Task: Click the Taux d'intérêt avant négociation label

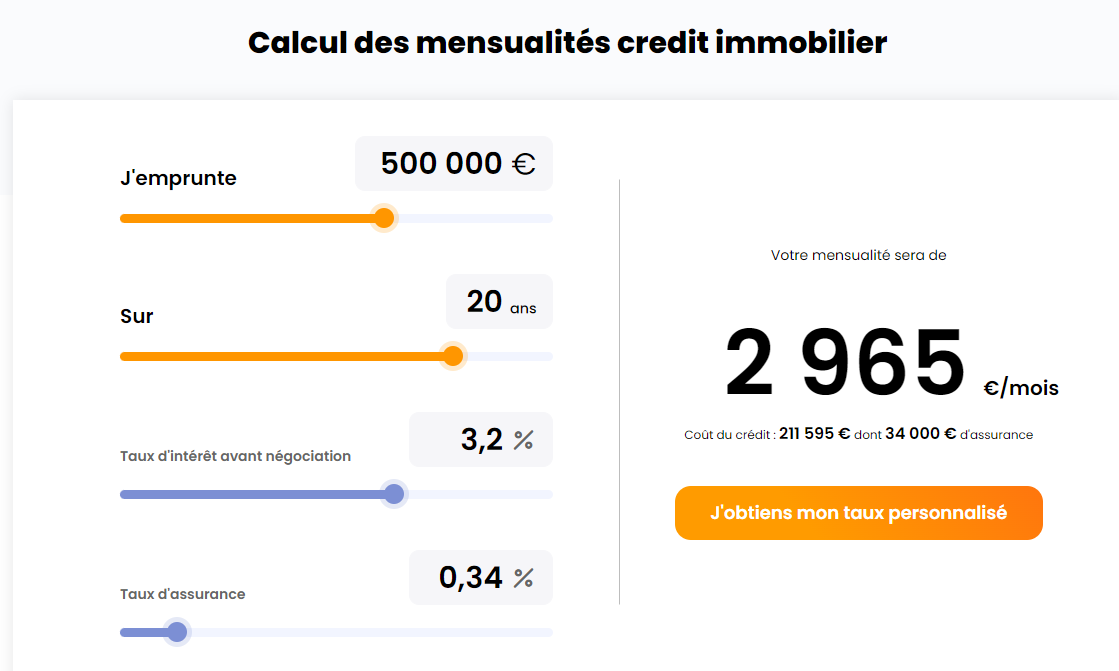Action: (235, 456)
